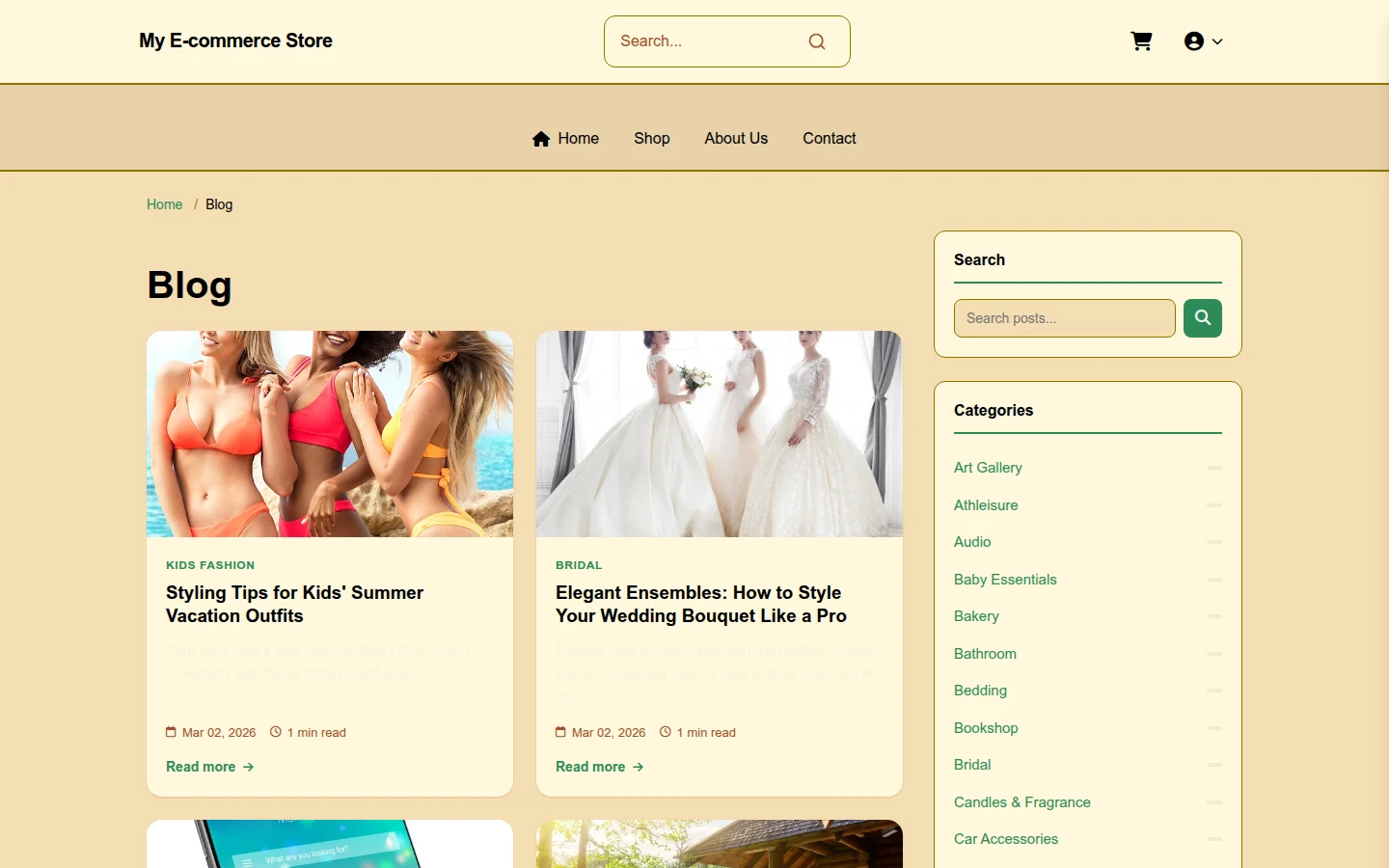The height and width of the screenshot is (868, 1389).
Task: Select the Car Accessories category
Action: 1006,839
